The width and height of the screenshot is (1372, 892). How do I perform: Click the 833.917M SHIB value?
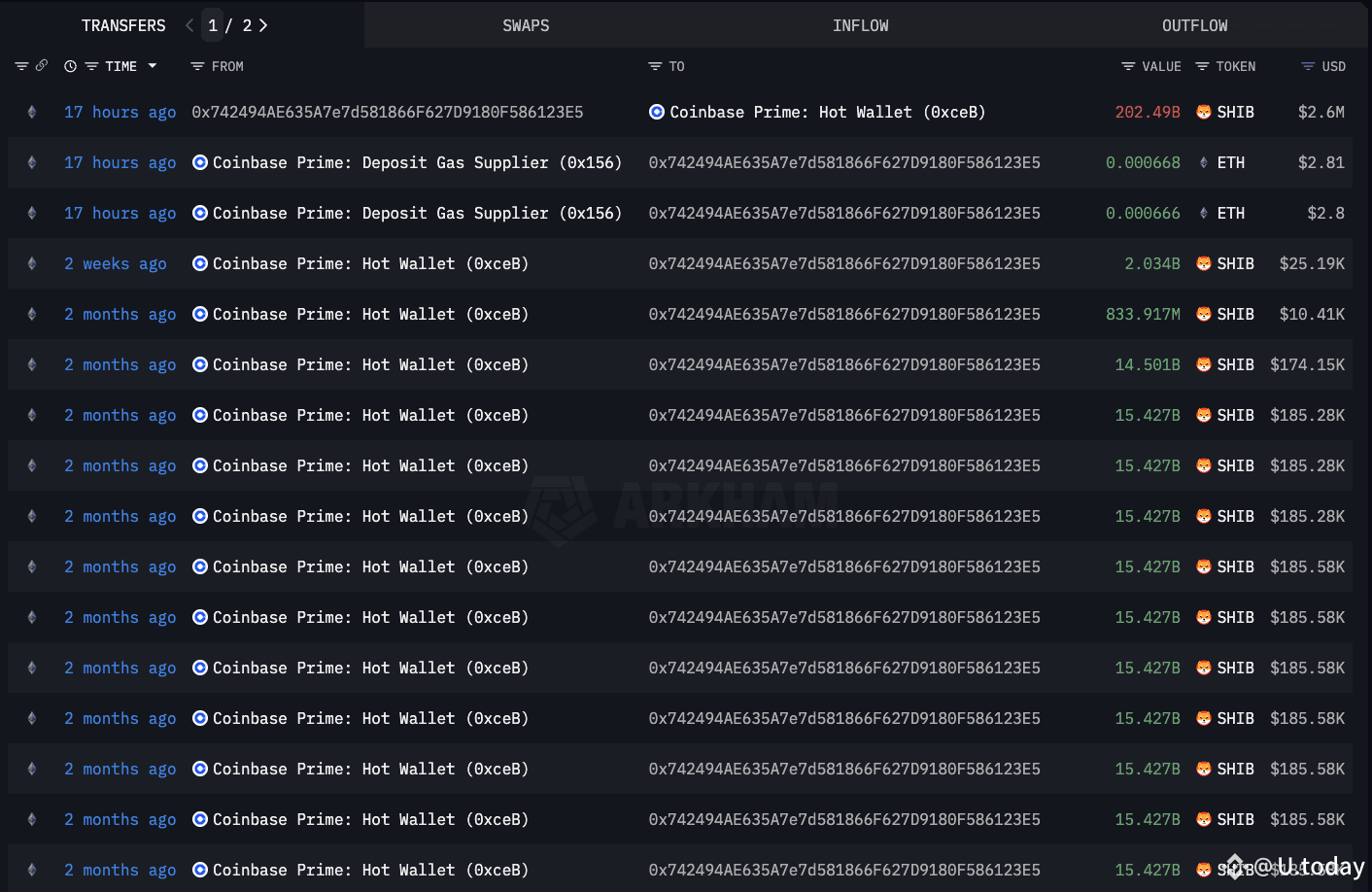[x=1143, y=314]
